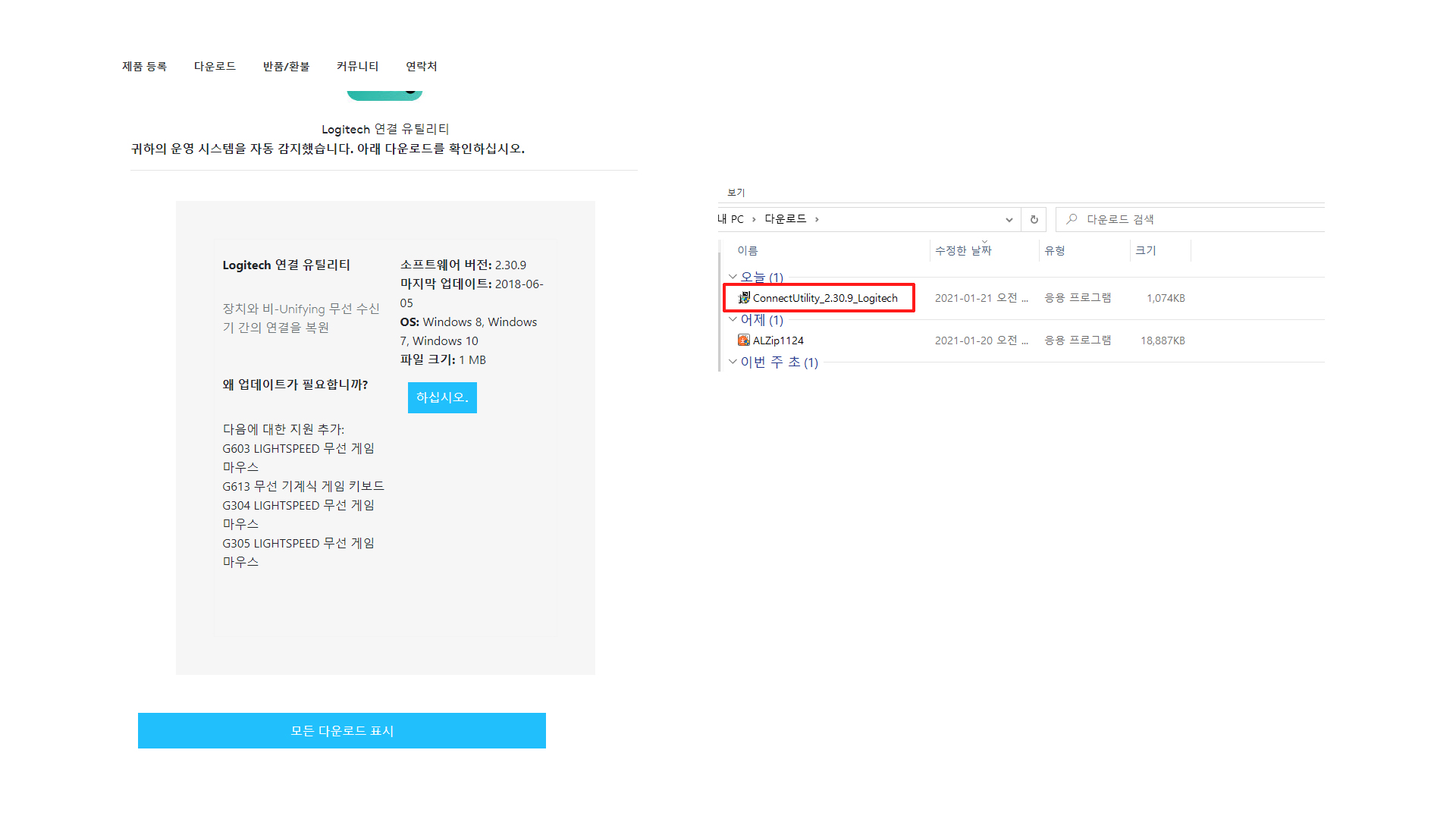This screenshot has width=1456, height=819.
Task: Open address bar history dropdown
Action: click(x=1009, y=219)
